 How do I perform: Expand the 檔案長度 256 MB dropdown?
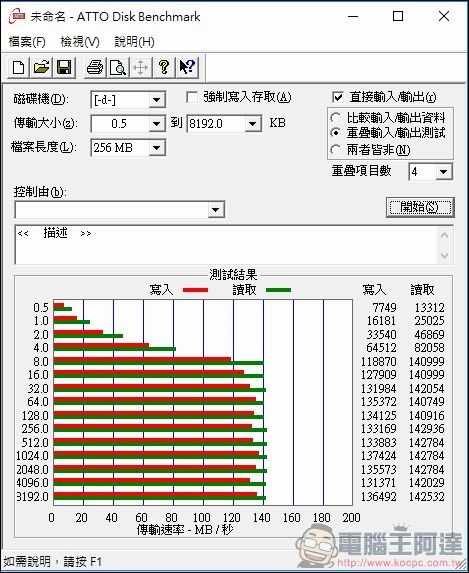(x=156, y=148)
